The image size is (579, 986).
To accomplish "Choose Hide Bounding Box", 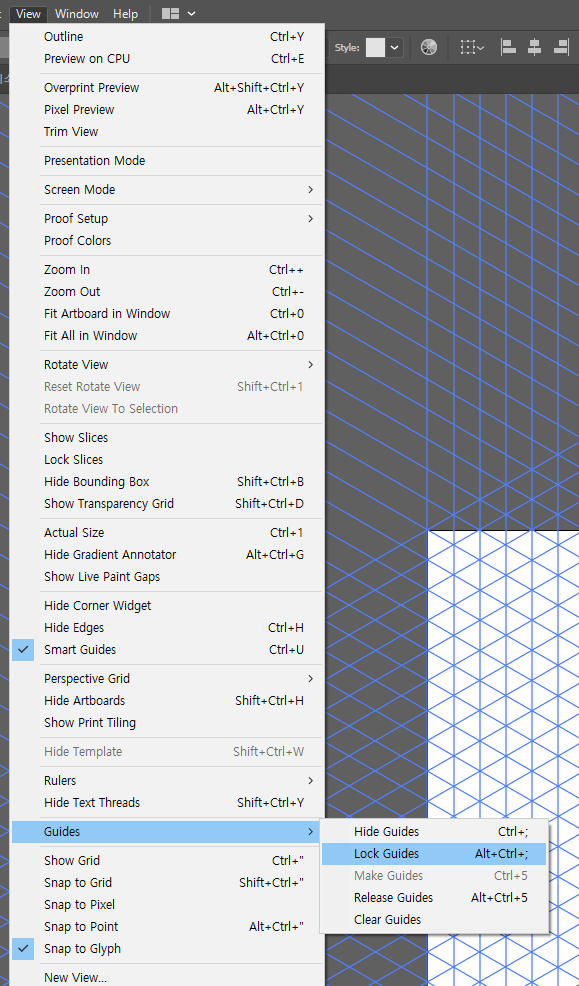I will 168,482.
